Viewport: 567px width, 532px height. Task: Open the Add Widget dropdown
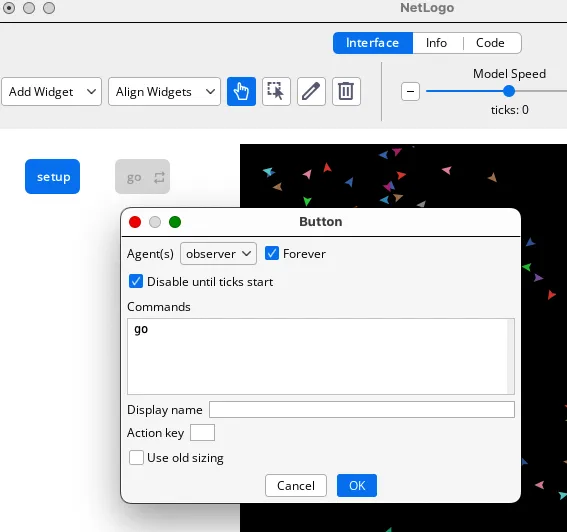pyautogui.click(x=51, y=91)
